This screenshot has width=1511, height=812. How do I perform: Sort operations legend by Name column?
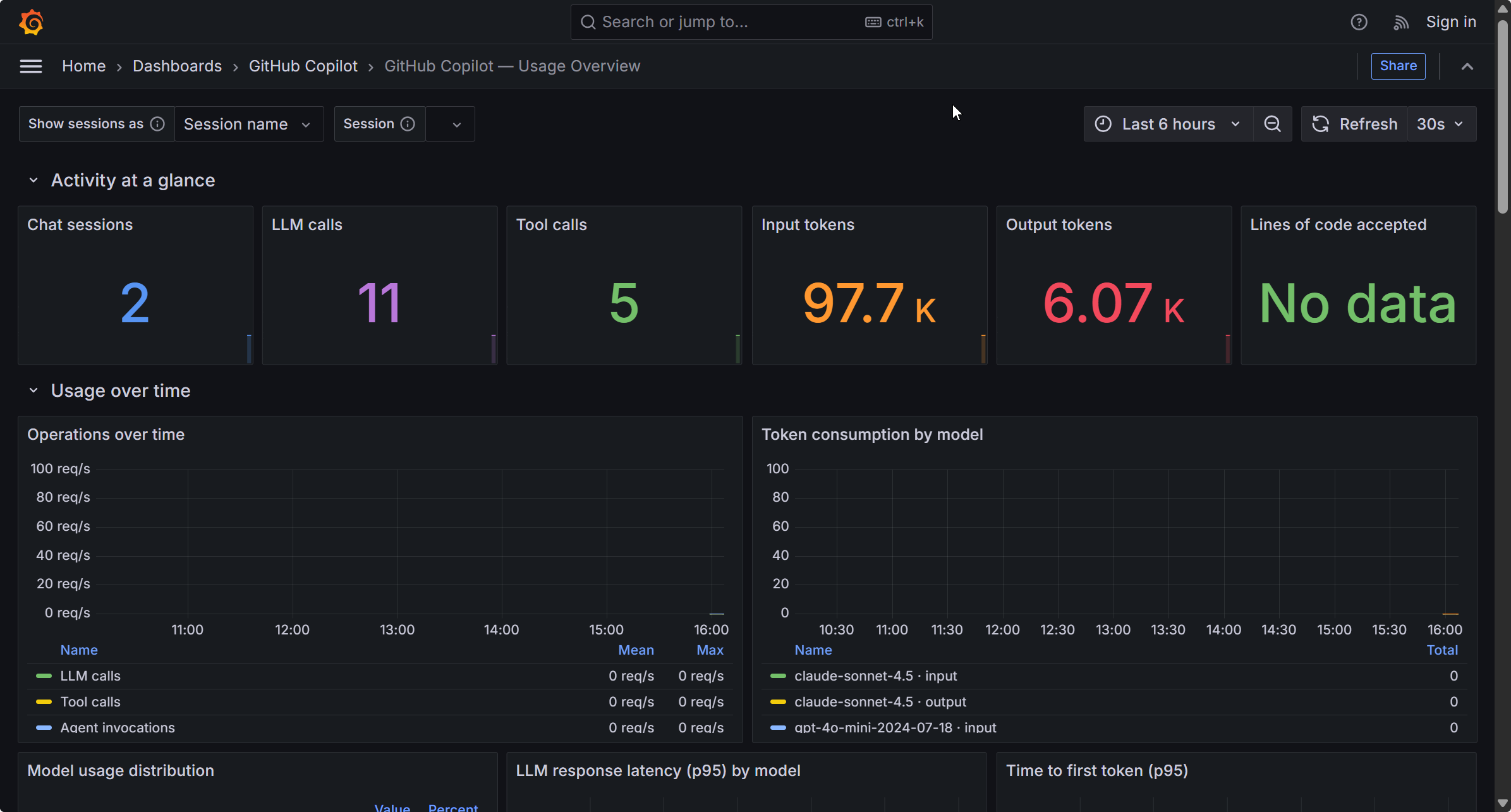point(79,650)
